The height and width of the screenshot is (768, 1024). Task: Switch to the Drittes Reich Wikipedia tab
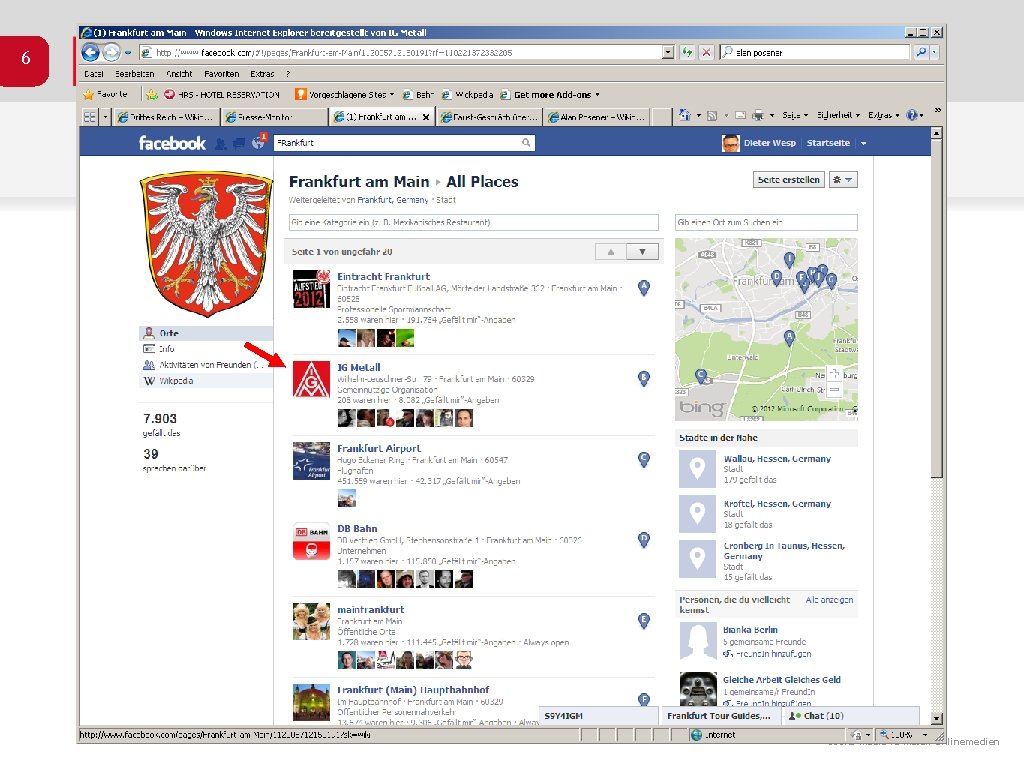(166, 117)
